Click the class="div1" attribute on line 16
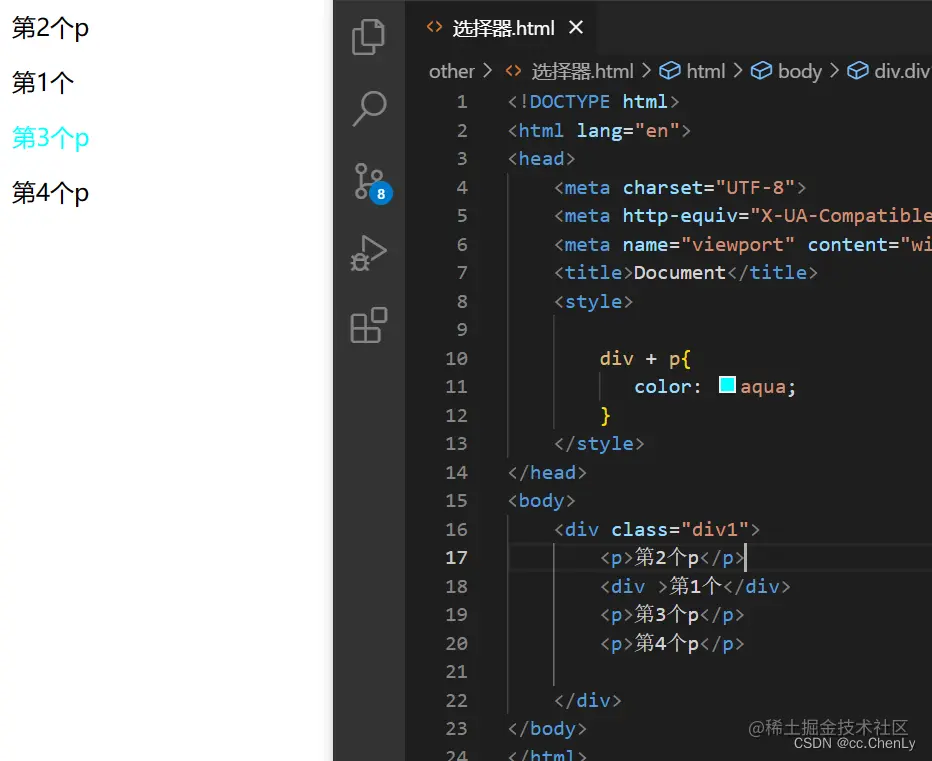Viewport: 932px width, 761px height. click(x=680, y=529)
